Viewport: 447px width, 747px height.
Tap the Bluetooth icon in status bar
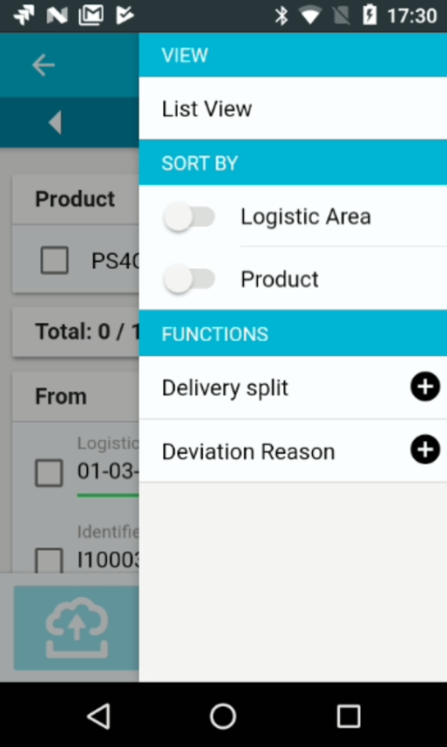(x=281, y=16)
